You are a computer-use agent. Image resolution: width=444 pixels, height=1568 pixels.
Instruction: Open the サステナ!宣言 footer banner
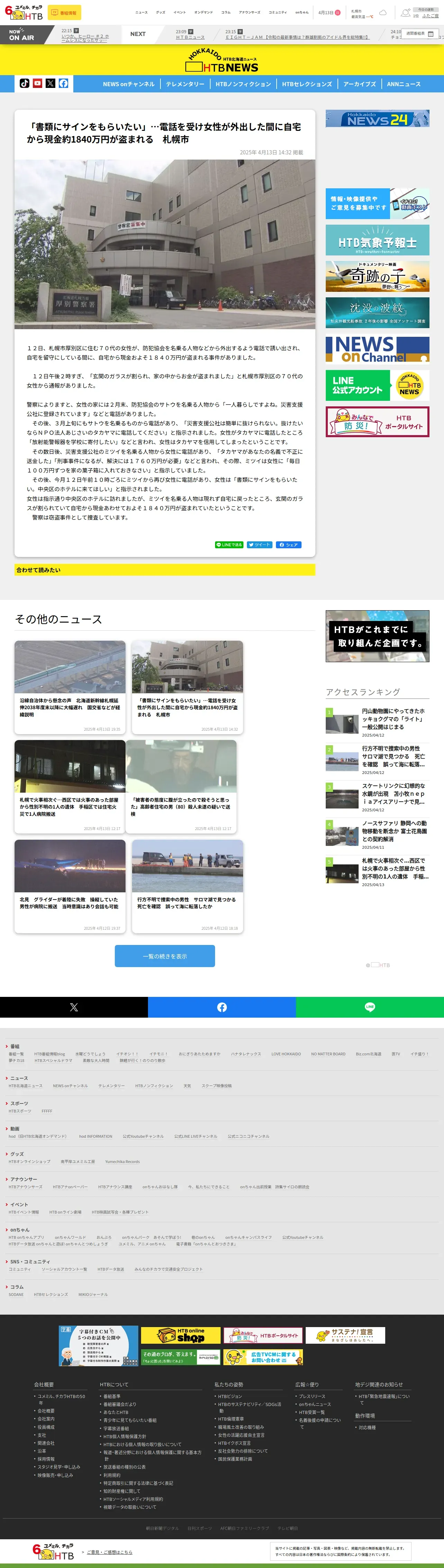coord(345,1335)
